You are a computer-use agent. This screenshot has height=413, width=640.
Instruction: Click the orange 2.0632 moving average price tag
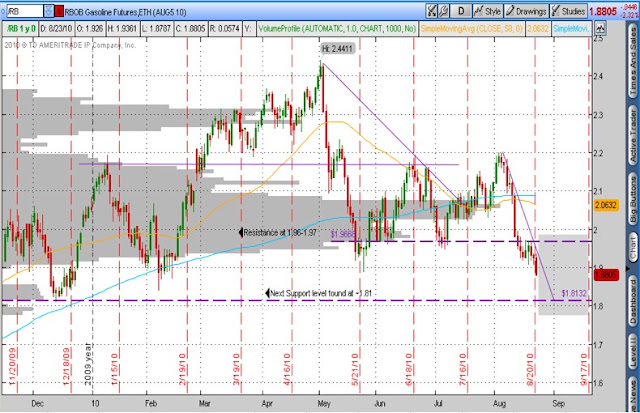point(606,205)
